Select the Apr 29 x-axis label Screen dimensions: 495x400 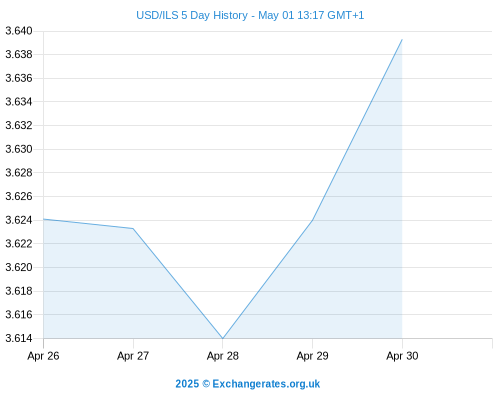pos(312,356)
